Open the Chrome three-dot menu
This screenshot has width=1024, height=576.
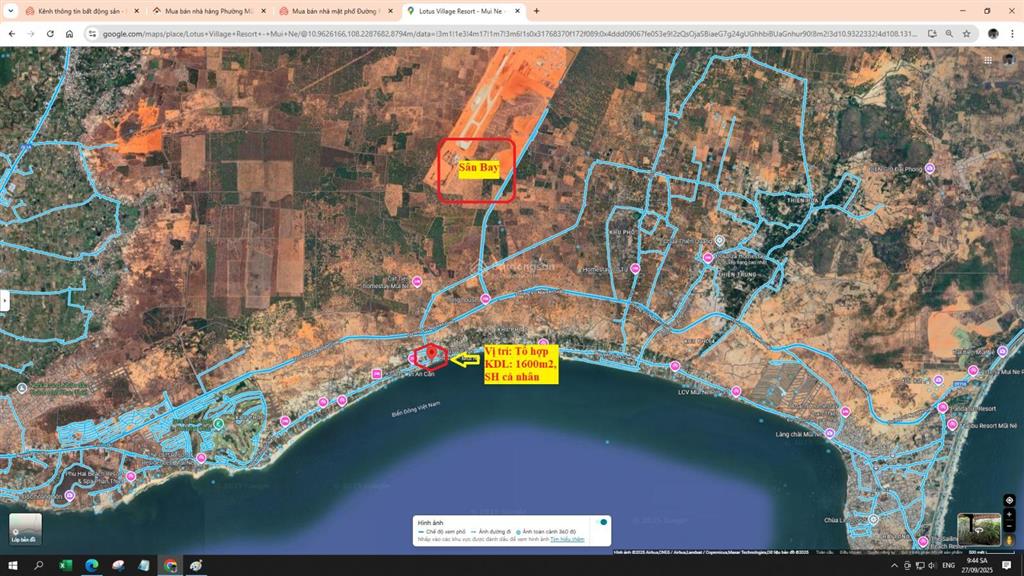1012,33
